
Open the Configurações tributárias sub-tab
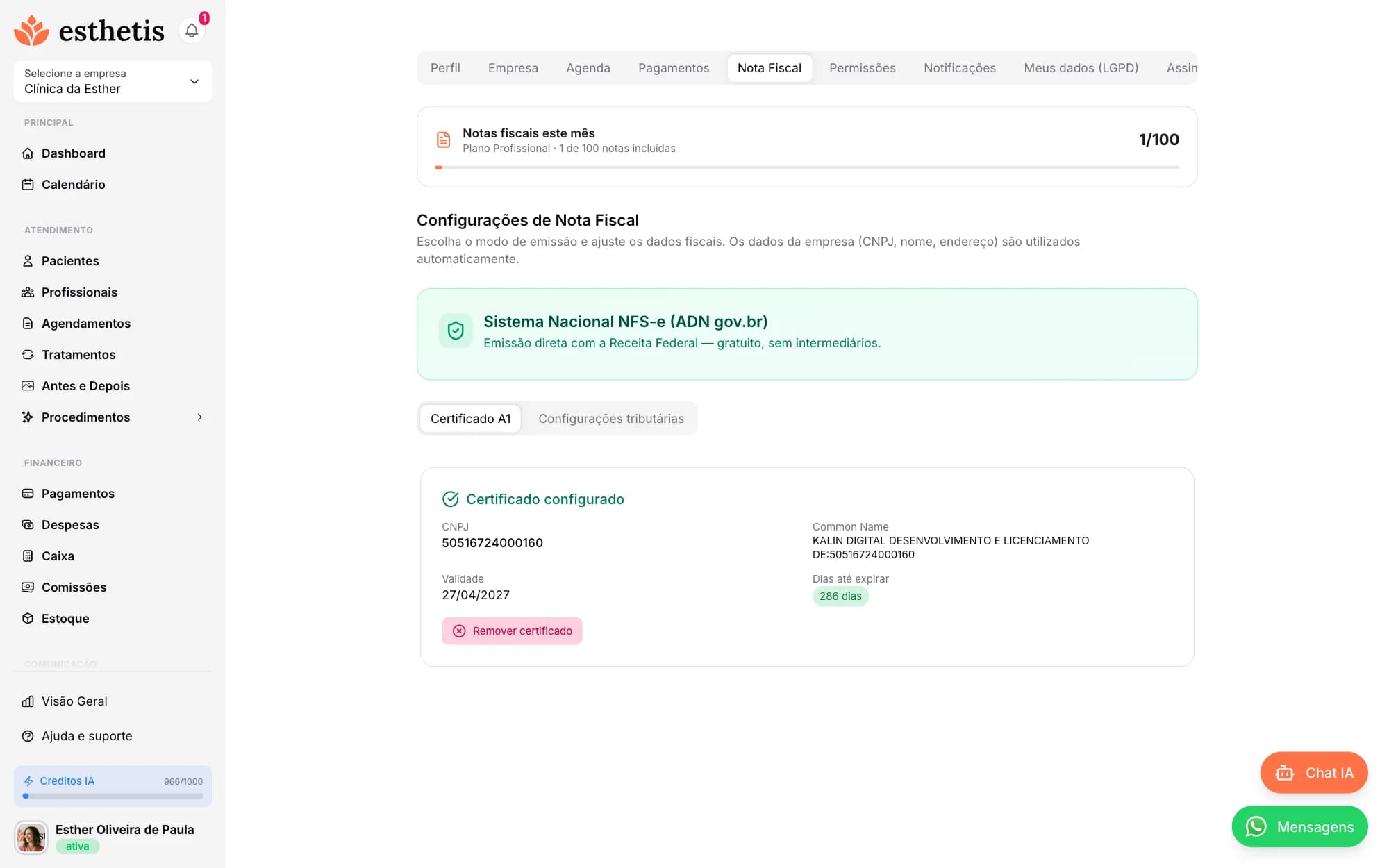point(611,419)
